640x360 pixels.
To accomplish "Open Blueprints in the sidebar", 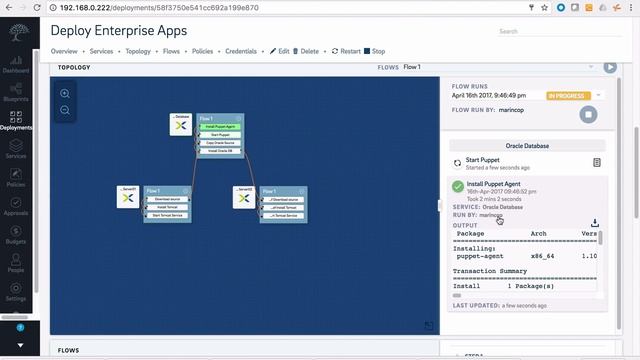I will point(16,93).
